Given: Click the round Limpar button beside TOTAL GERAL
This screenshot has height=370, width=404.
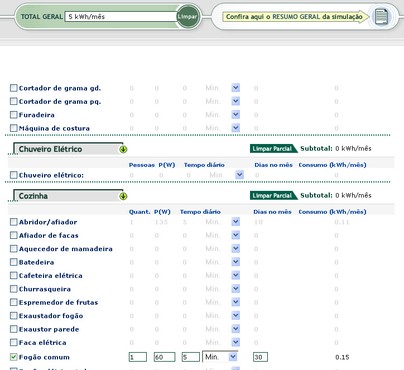Looking at the screenshot, I should (188, 16).
